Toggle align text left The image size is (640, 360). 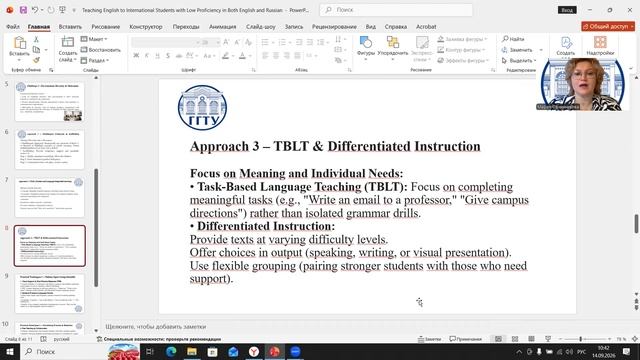(x=265, y=56)
